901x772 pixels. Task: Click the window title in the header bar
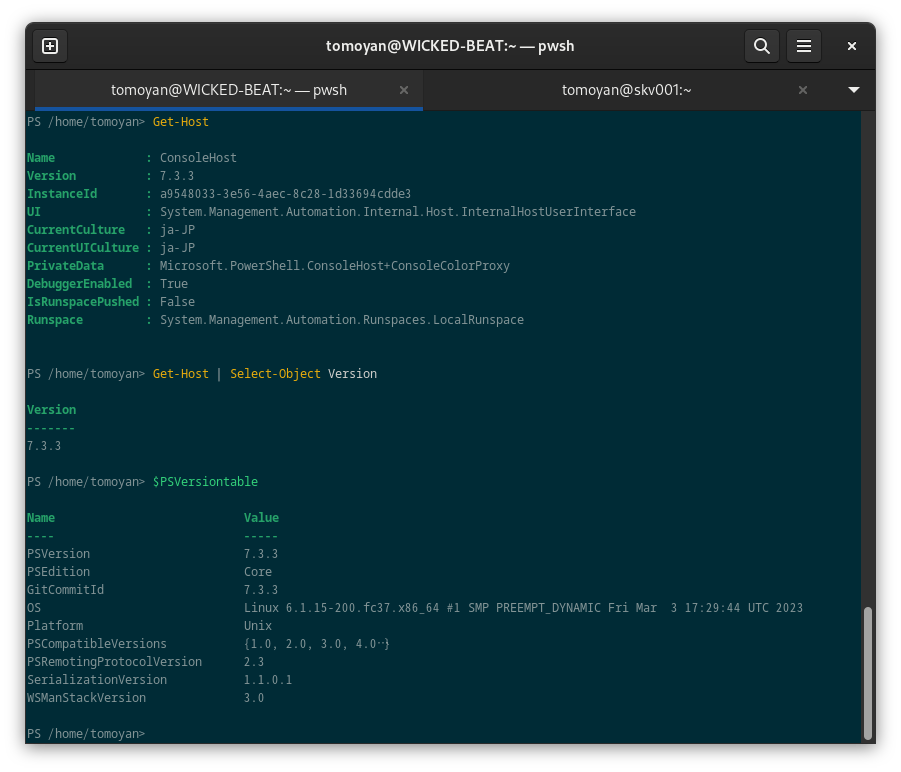tap(450, 46)
